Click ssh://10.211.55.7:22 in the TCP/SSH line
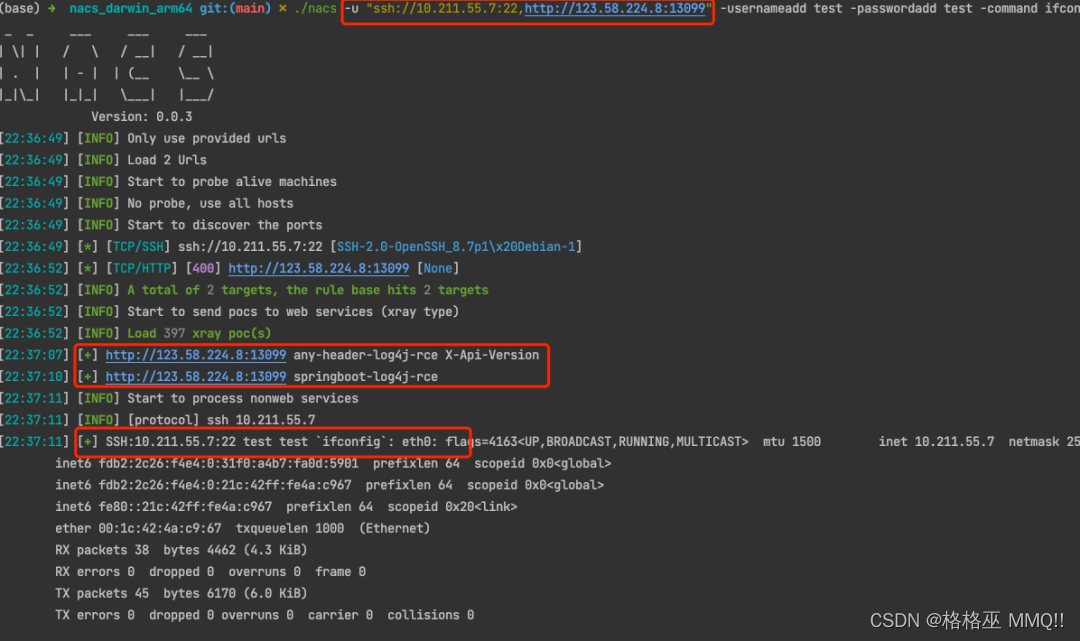This screenshot has height=641, width=1080. click(250, 247)
